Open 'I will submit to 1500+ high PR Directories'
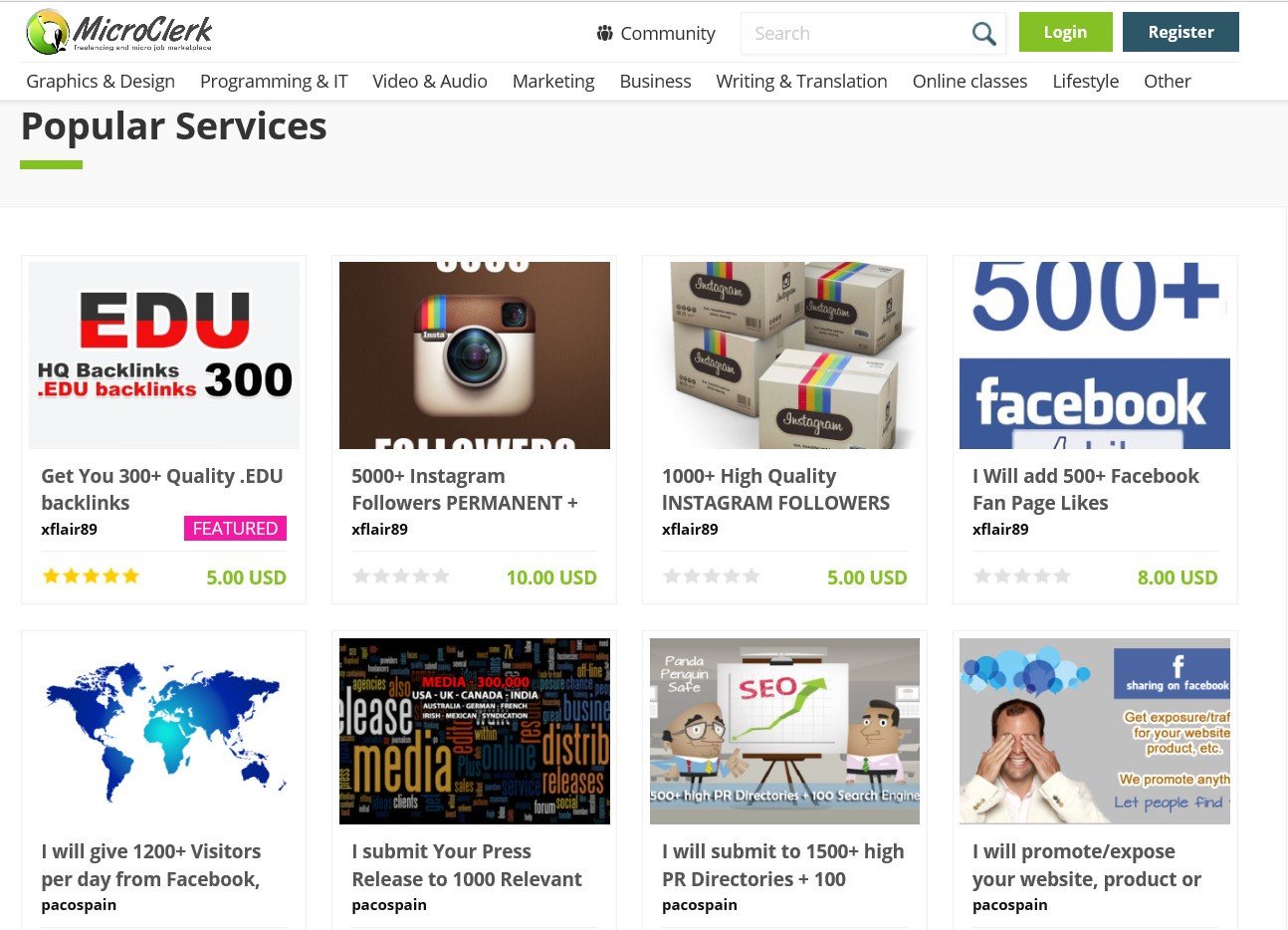The height and width of the screenshot is (930, 1288). (x=783, y=864)
